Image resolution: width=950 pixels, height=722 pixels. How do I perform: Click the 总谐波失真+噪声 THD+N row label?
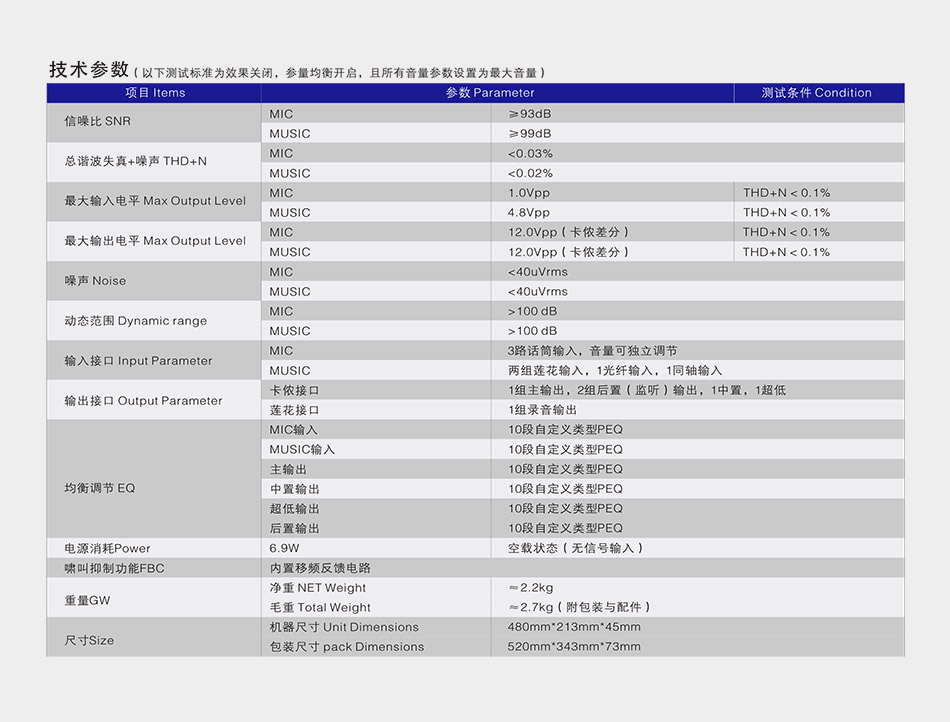[153, 162]
